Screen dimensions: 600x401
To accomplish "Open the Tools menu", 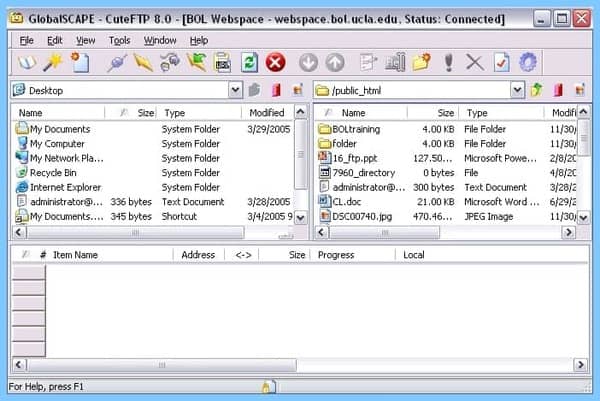I will 119,40.
